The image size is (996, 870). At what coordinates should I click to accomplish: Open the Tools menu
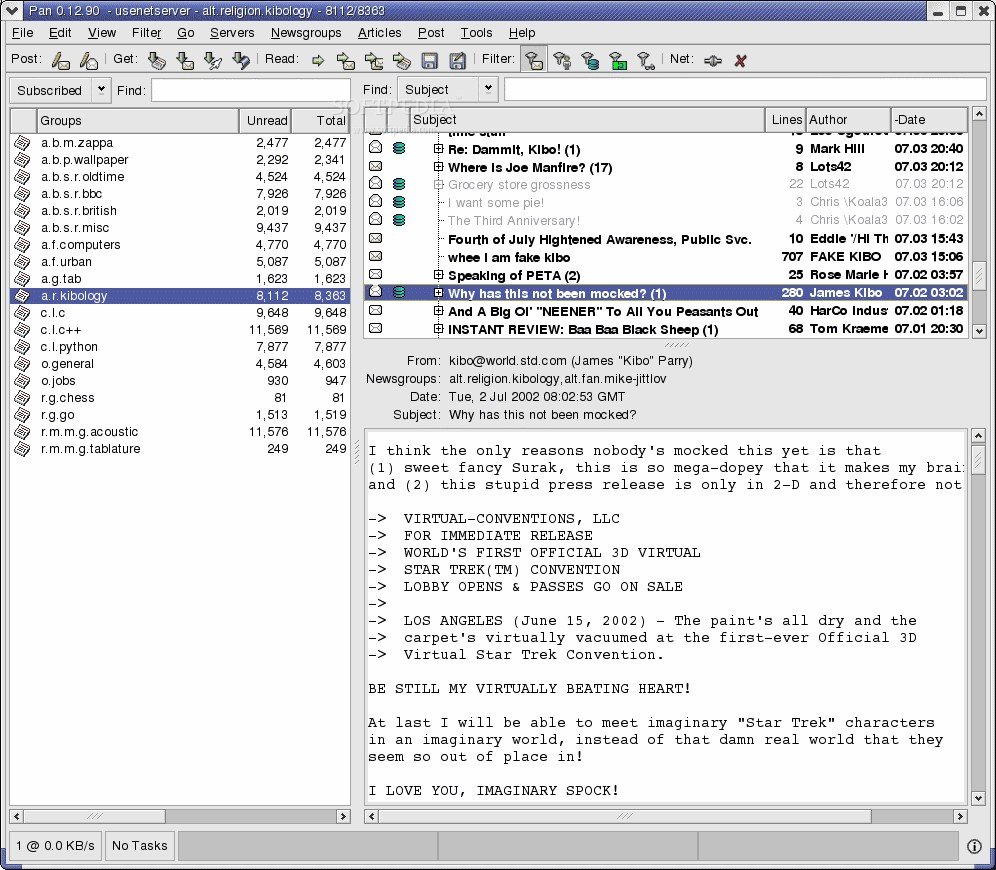(476, 32)
